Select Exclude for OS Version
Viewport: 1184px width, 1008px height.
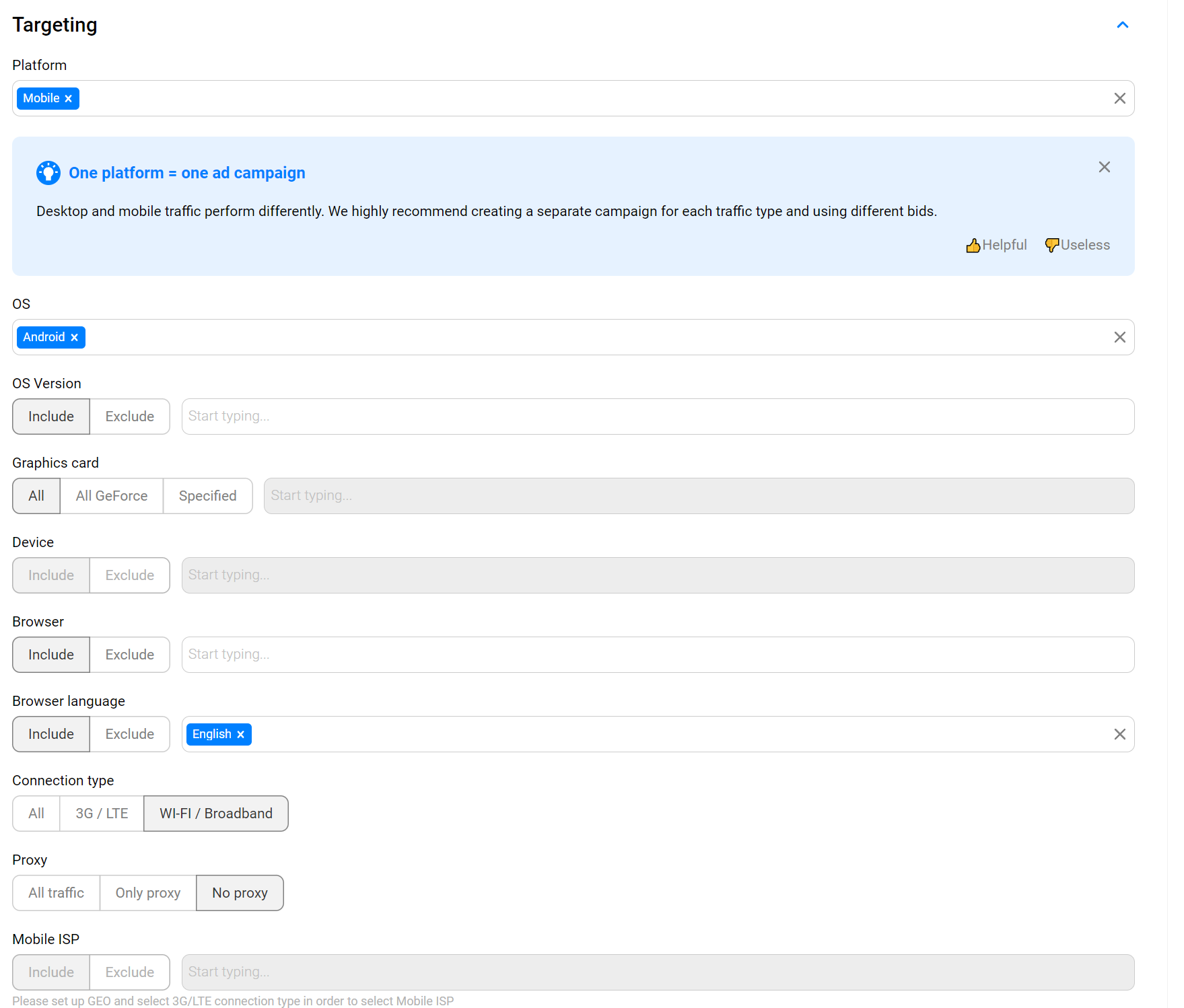[x=130, y=417]
